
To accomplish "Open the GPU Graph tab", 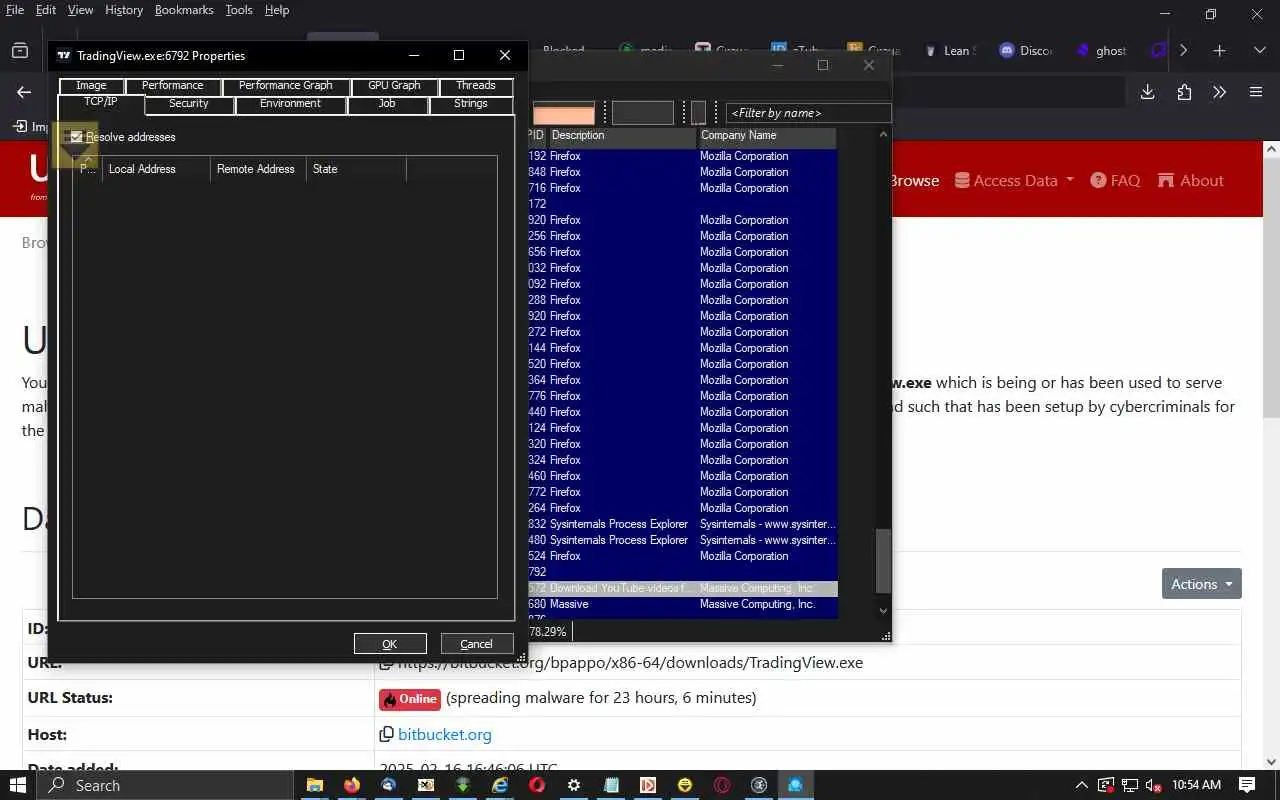I will [394, 86].
